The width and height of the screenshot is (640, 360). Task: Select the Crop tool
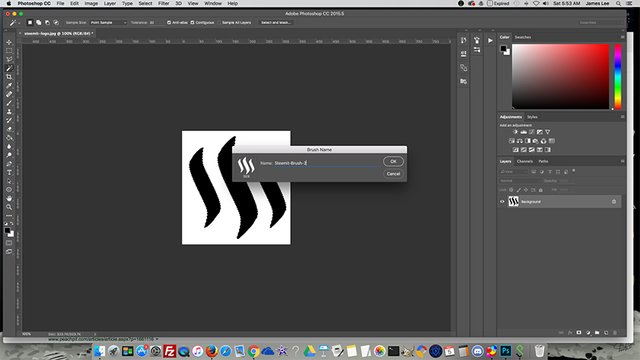point(9,77)
